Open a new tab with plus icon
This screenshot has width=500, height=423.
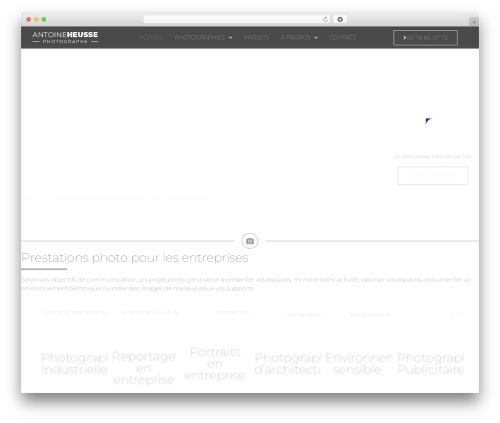pyautogui.click(x=474, y=22)
